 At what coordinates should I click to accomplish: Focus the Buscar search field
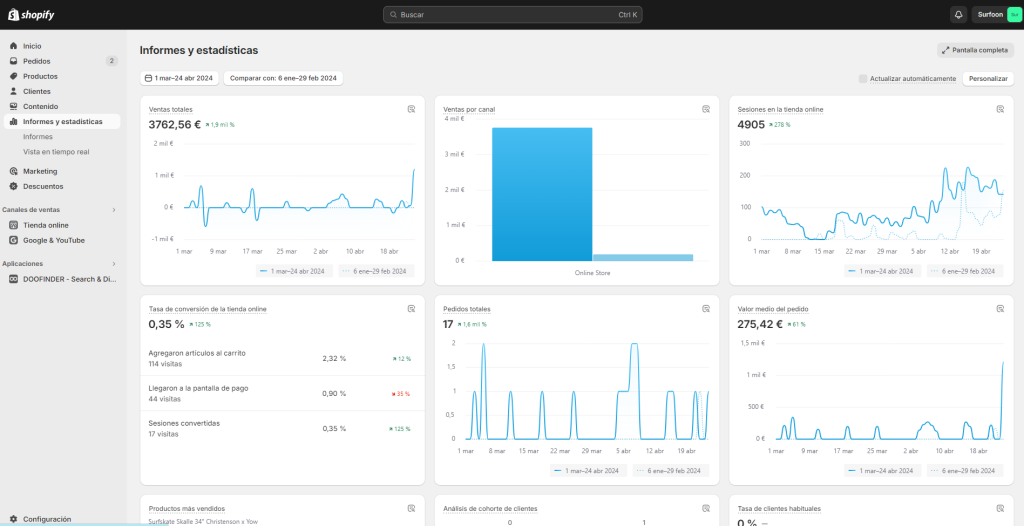511,15
